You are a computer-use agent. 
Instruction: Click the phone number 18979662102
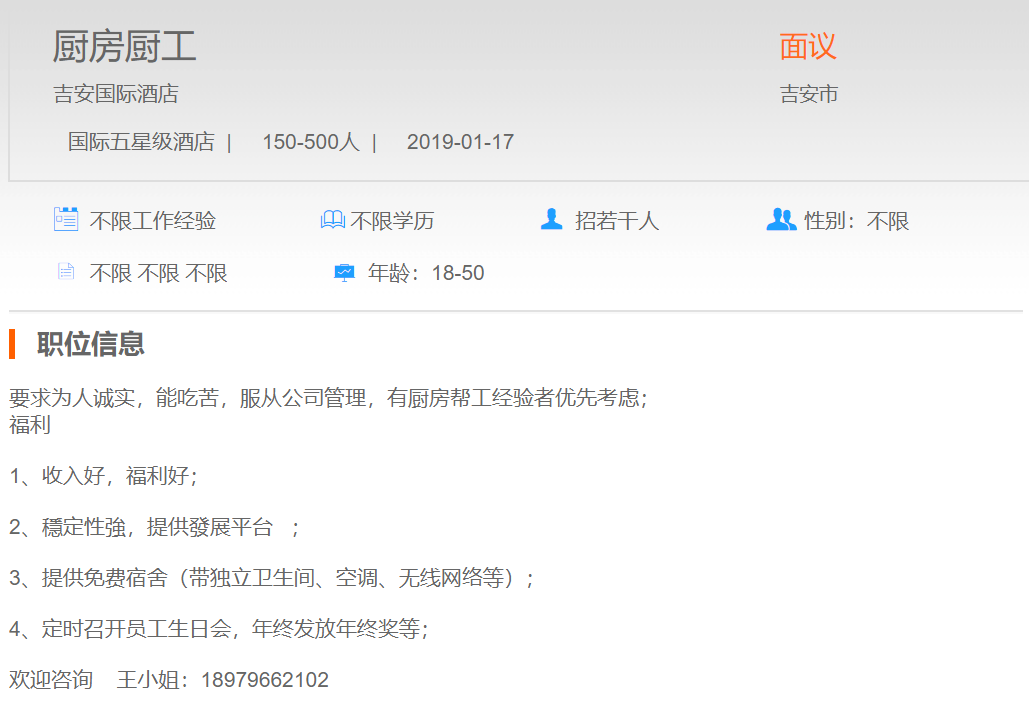[265, 680]
